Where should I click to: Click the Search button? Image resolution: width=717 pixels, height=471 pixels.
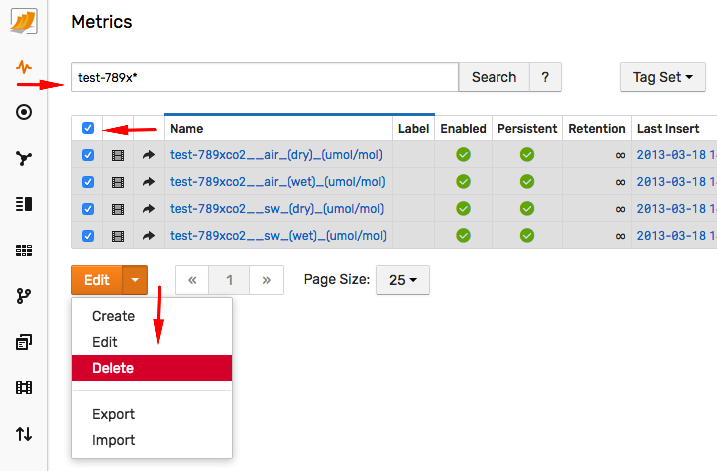click(x=494, y=77)
